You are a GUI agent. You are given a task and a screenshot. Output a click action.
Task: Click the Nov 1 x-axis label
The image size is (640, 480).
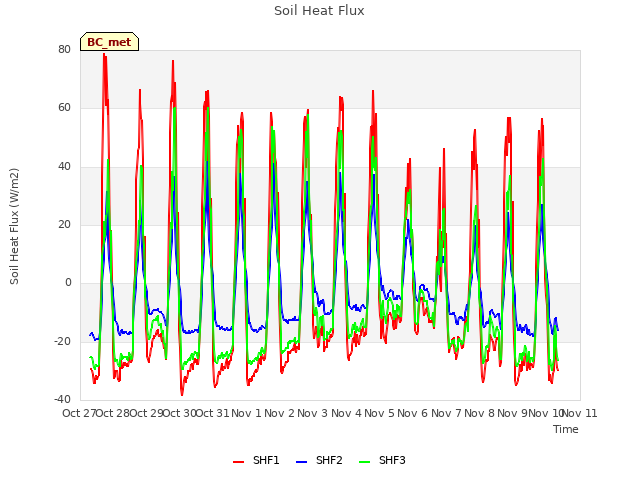(x=246, y=413)
